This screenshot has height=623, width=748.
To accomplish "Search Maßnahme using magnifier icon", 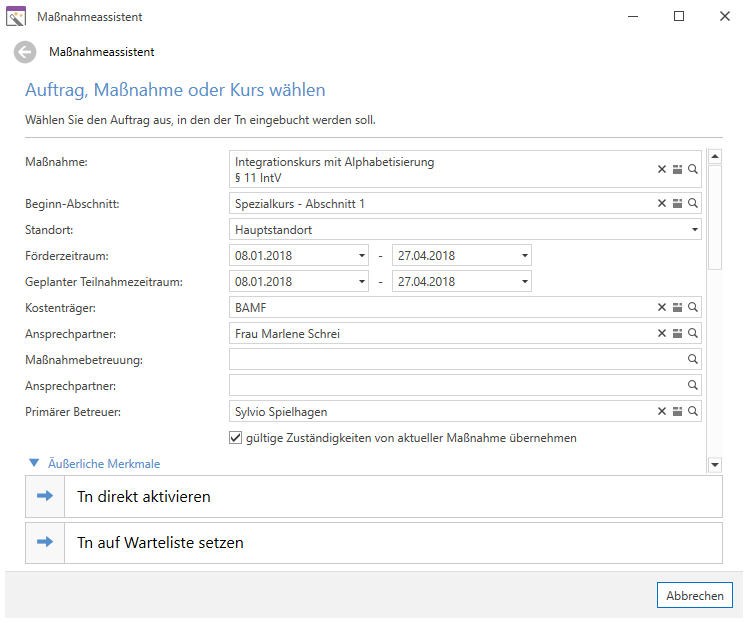I will [x=693, y=169].
